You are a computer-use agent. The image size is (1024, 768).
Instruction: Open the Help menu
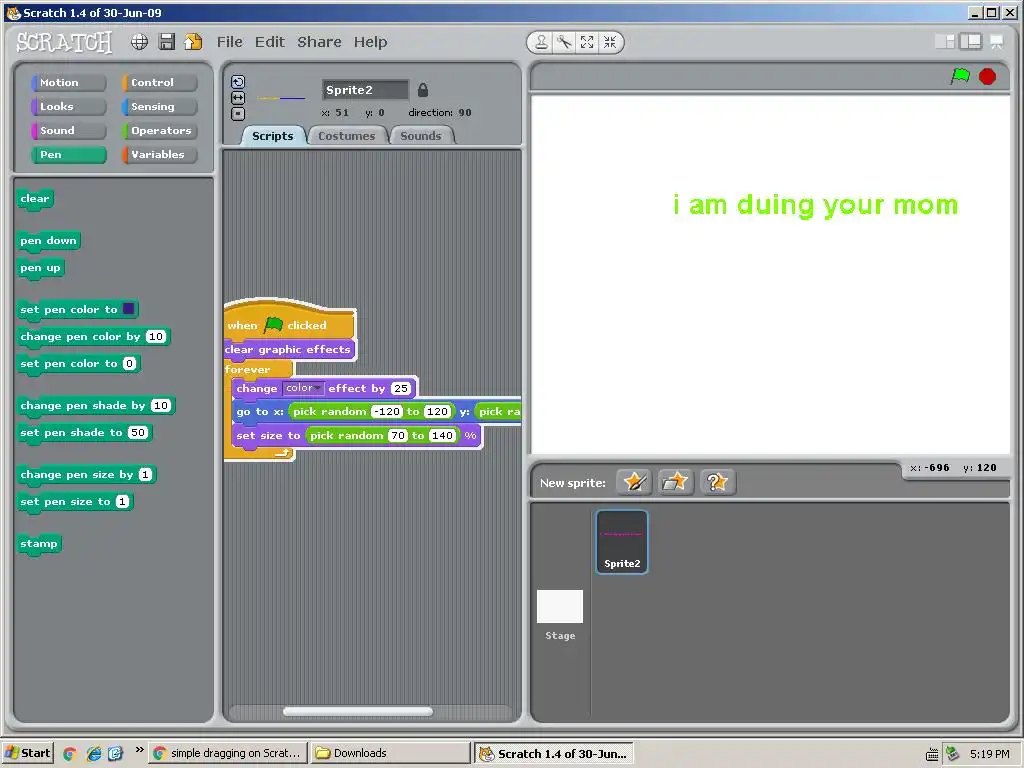coord(370,42)
